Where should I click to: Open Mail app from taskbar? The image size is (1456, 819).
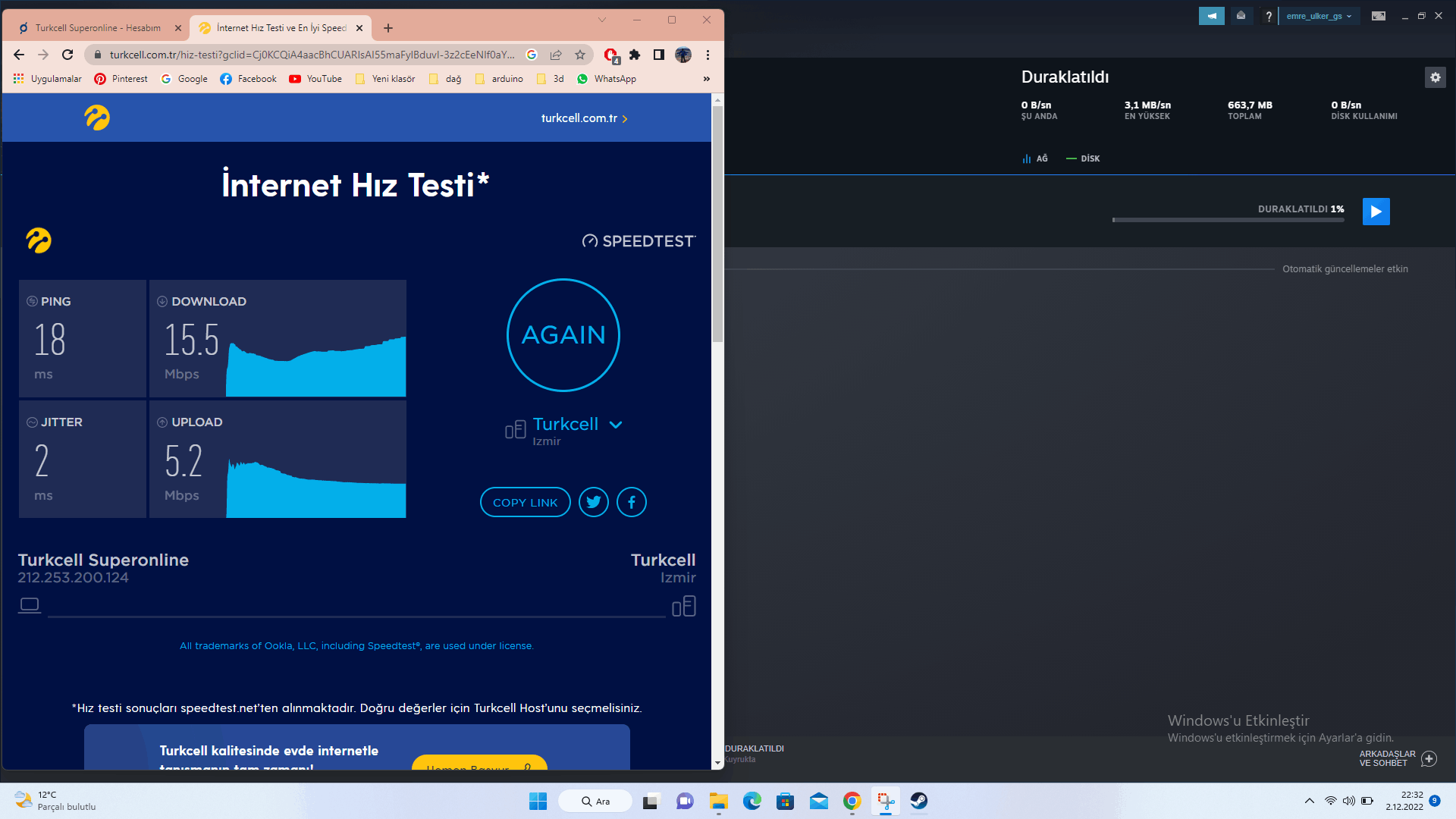[x=818, y=801]
